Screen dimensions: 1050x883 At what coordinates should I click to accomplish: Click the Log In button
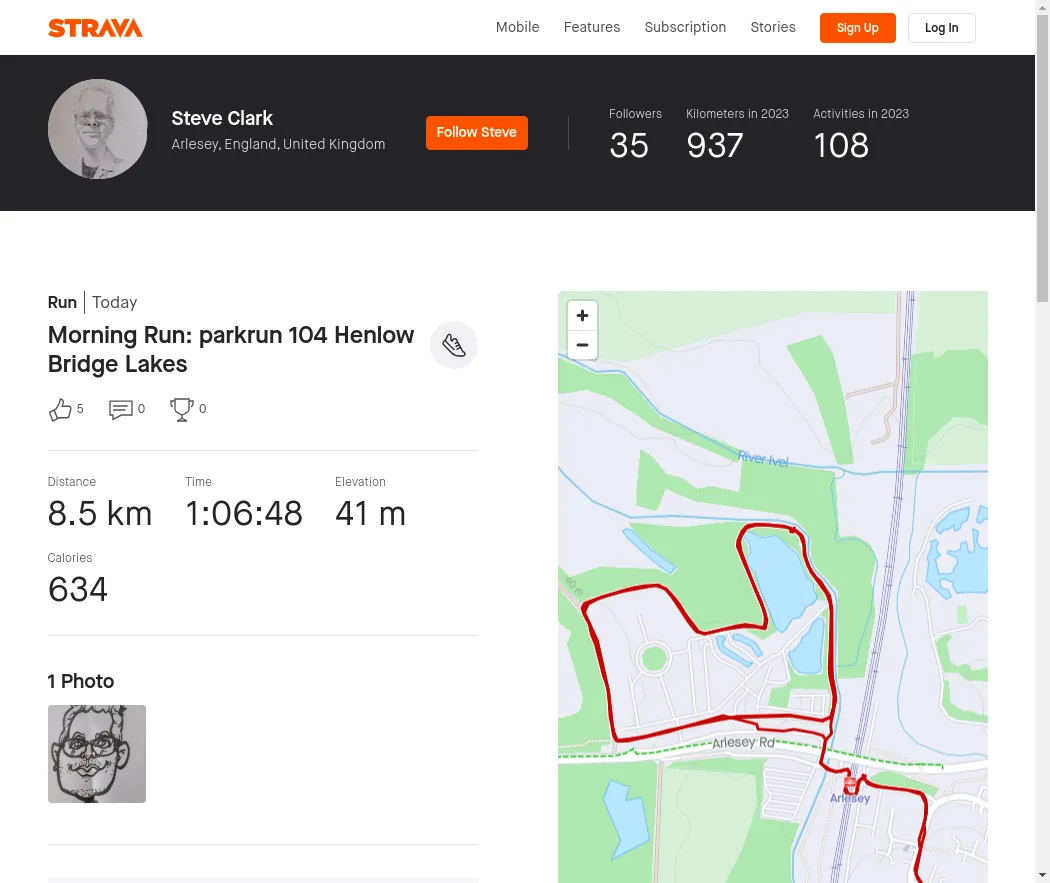(942, 28)
